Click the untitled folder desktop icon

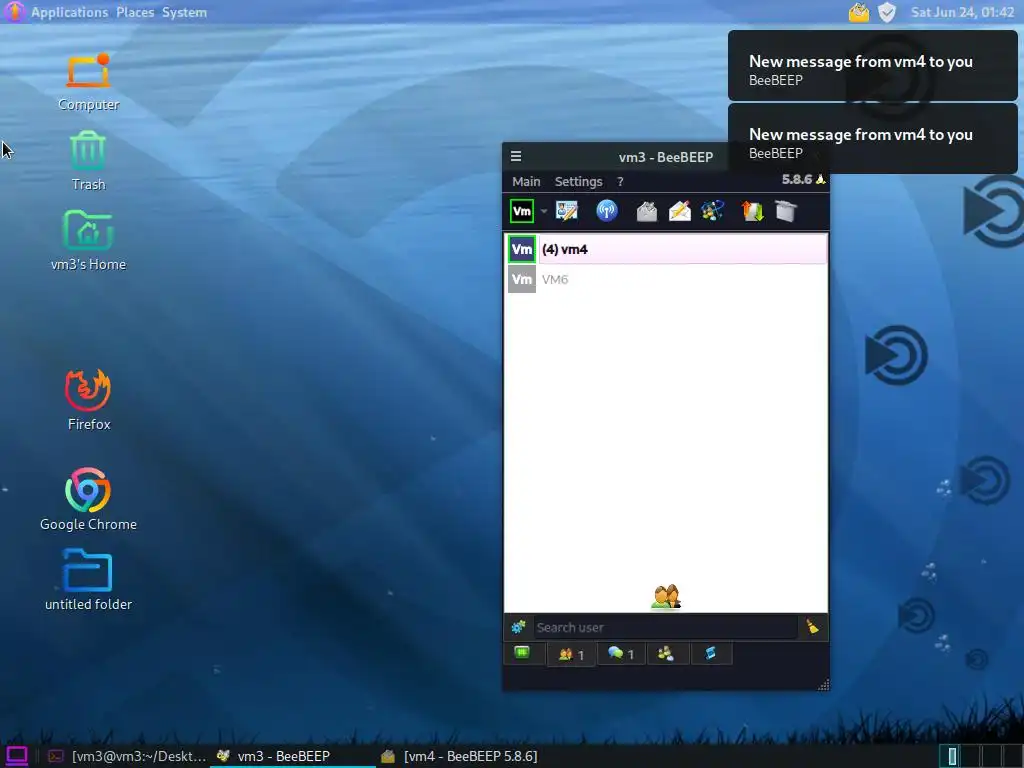[x=88, y=580]
